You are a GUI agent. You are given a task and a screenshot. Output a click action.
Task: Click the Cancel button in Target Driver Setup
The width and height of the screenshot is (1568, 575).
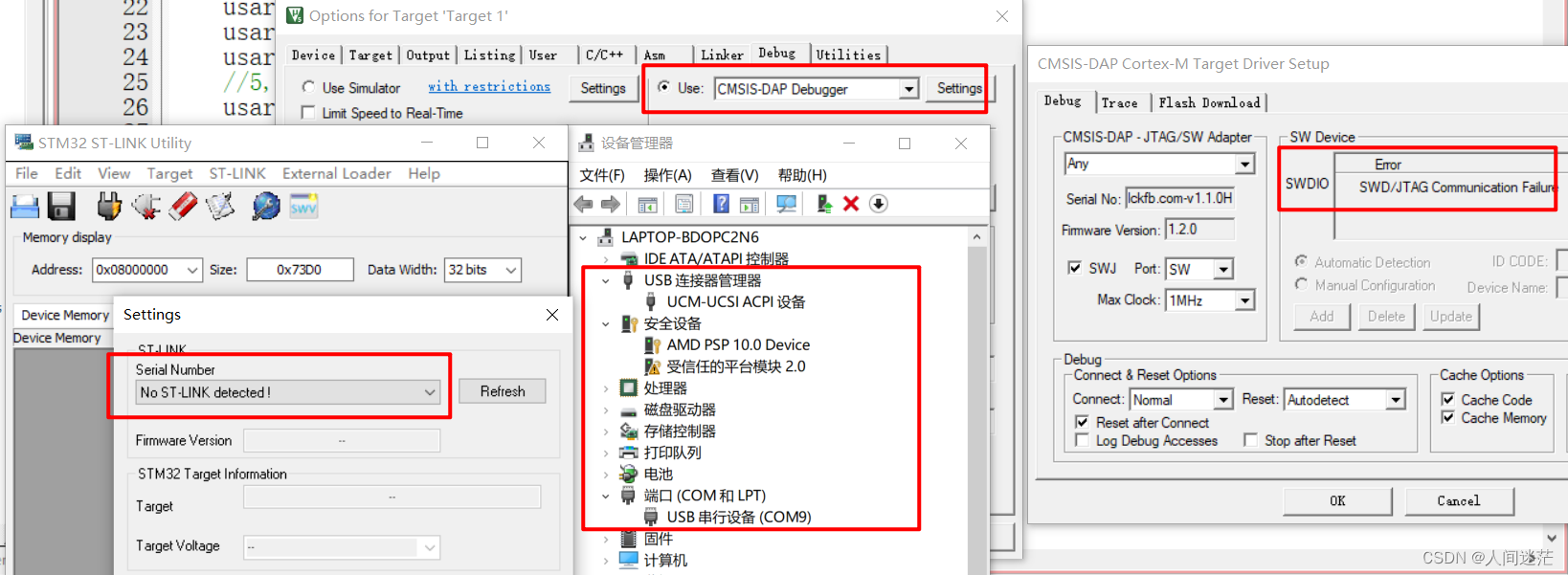pyautogui.click(x=1459, y=500)
